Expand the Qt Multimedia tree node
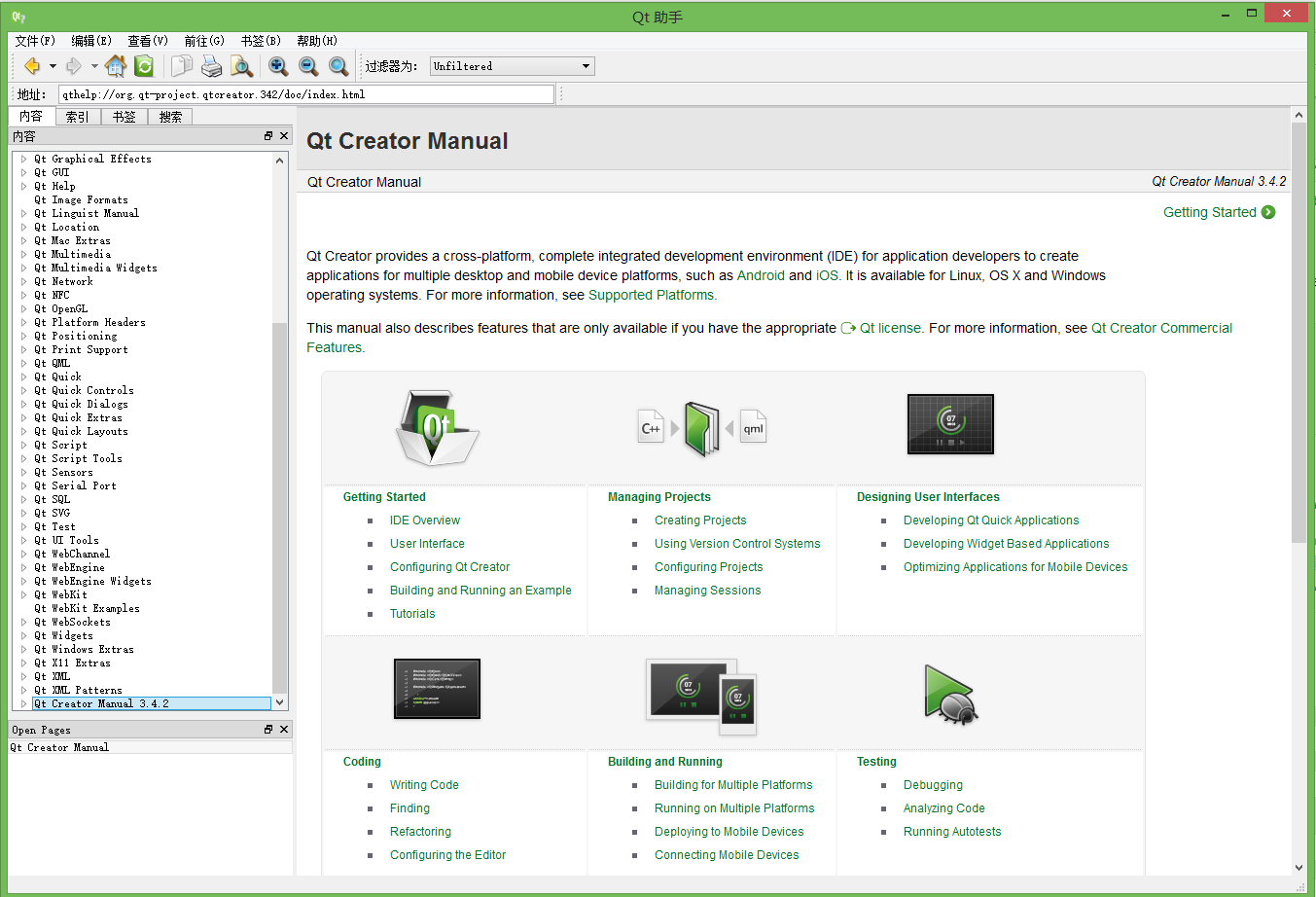The image size is (1316, 897). coord(24,254)
